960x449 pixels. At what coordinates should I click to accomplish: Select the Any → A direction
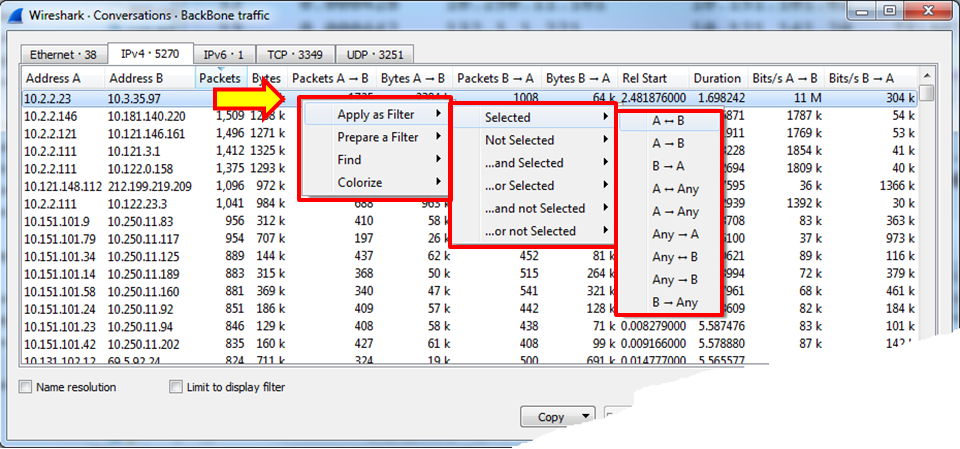(669, 234)
